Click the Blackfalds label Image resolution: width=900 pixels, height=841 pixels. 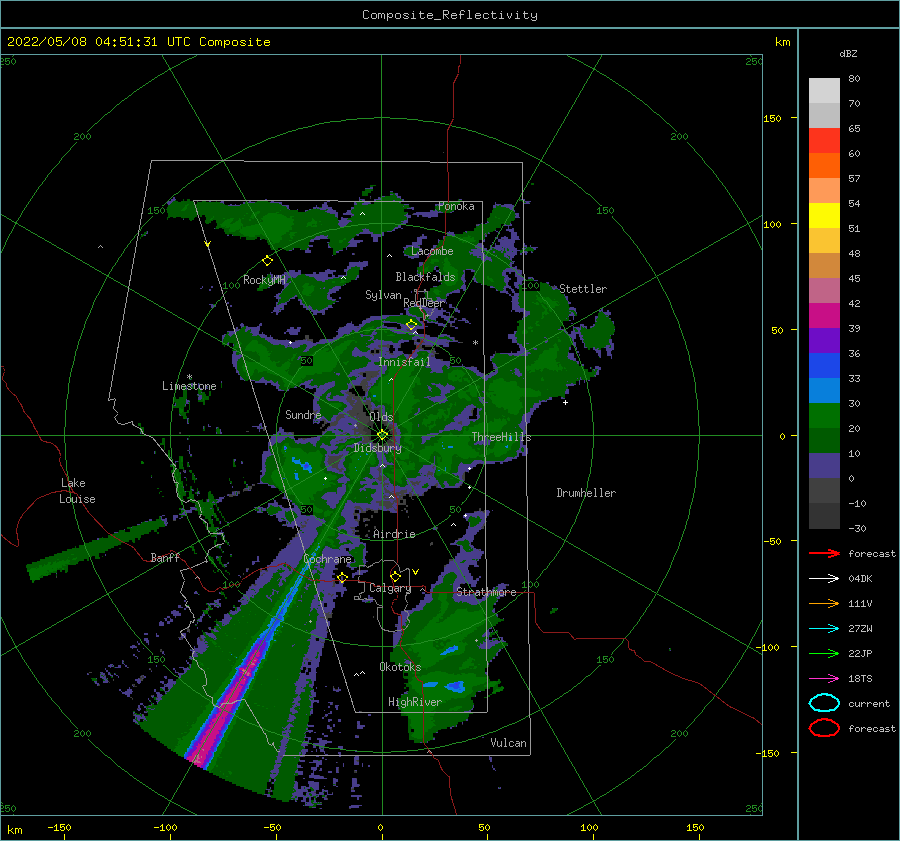pyautogui.click(x=425, y=277)
